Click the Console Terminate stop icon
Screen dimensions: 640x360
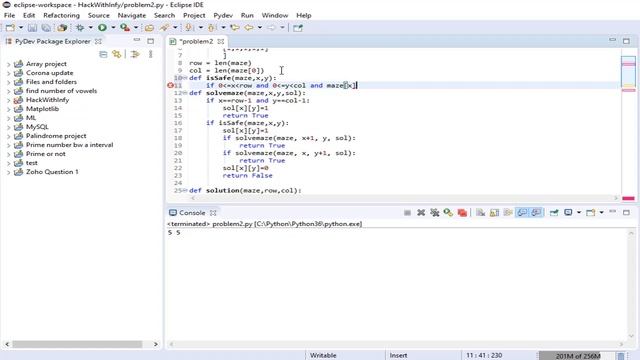407,213
